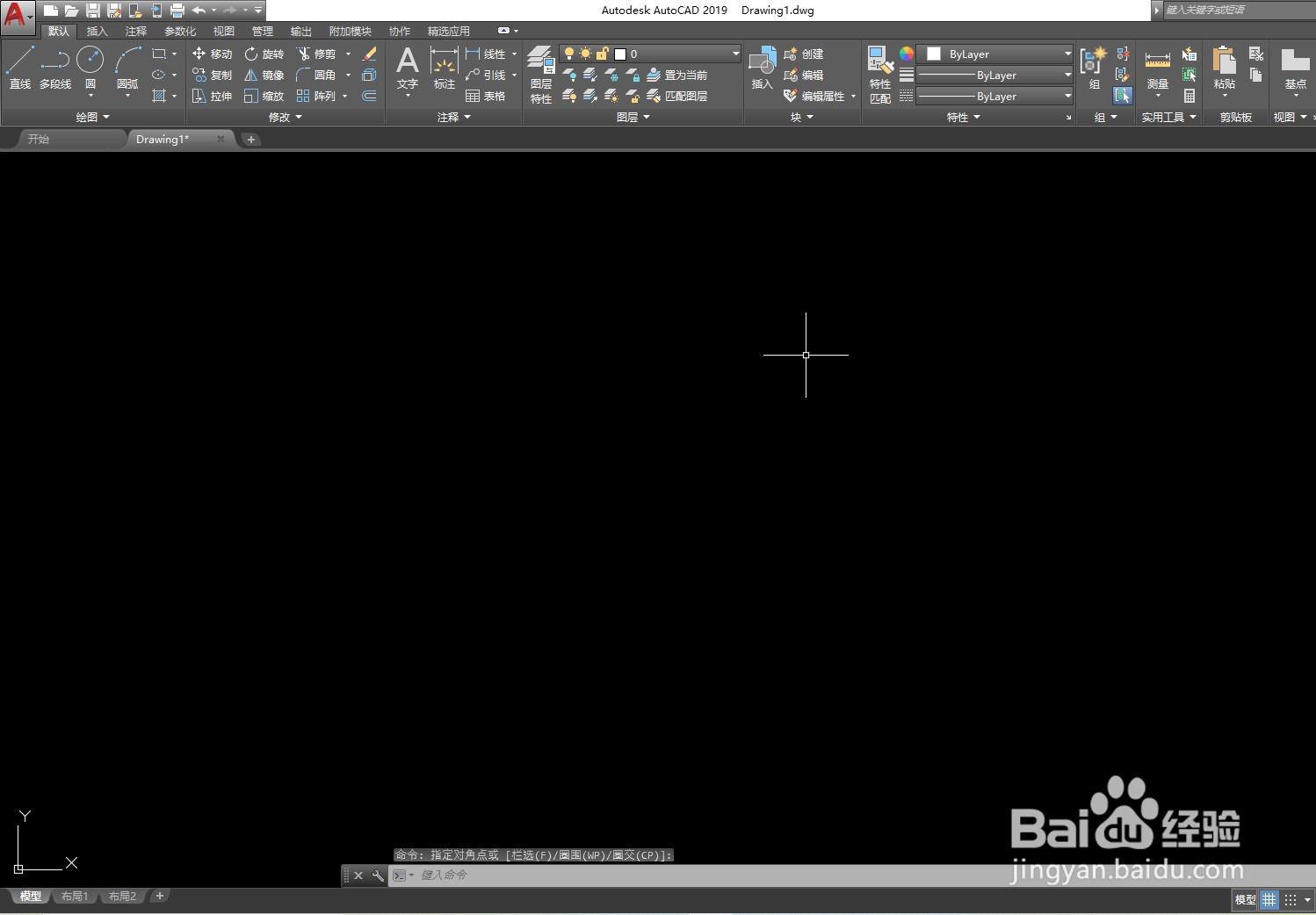Image resolution: width=1316 pixels, height=915 pixels.
Task: Open the AutoCAD application menu button
Action: [18, 16]
